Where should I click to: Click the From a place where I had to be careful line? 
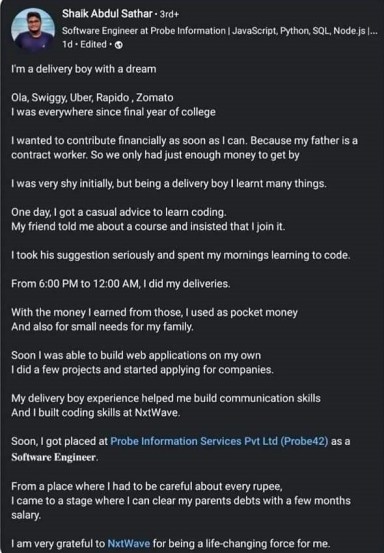(147, 487)
